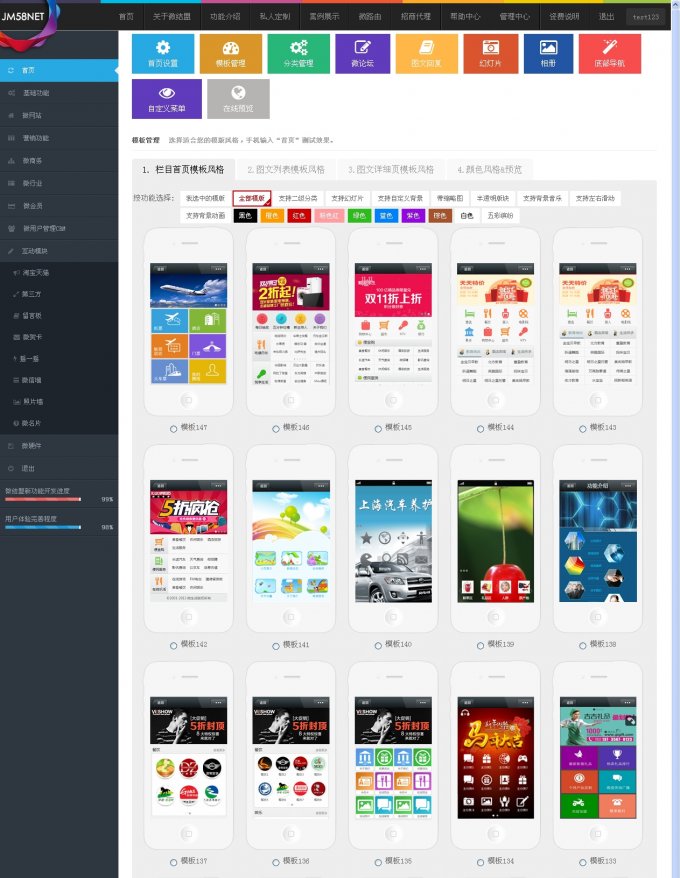Open the 相册 photo album tile

[x=548, y=54]
